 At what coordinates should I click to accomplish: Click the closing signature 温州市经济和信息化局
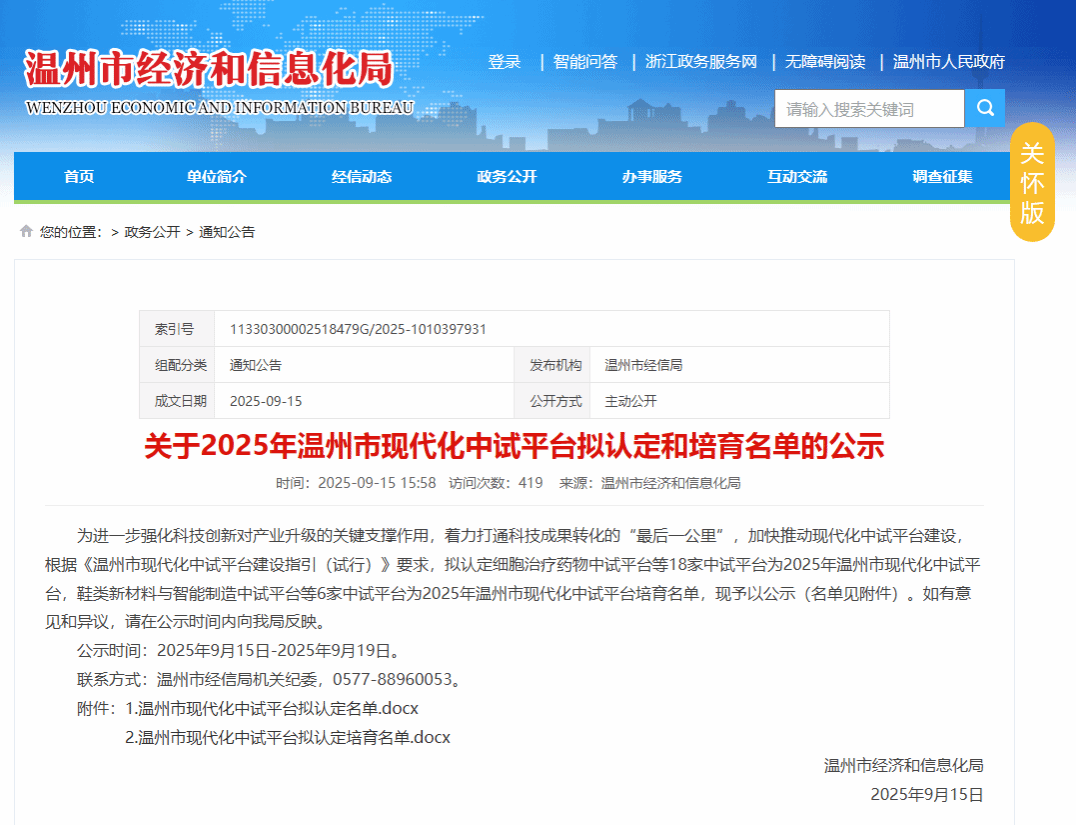pyautogui.click(x=904, y=765)
